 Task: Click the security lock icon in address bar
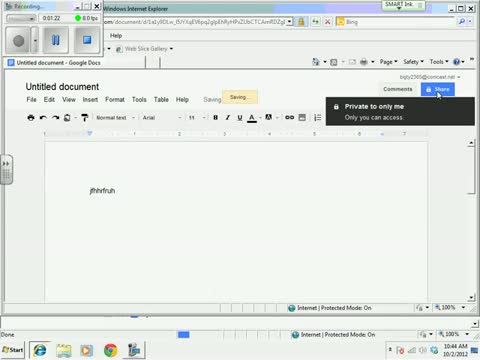click(x=301, y=22)
